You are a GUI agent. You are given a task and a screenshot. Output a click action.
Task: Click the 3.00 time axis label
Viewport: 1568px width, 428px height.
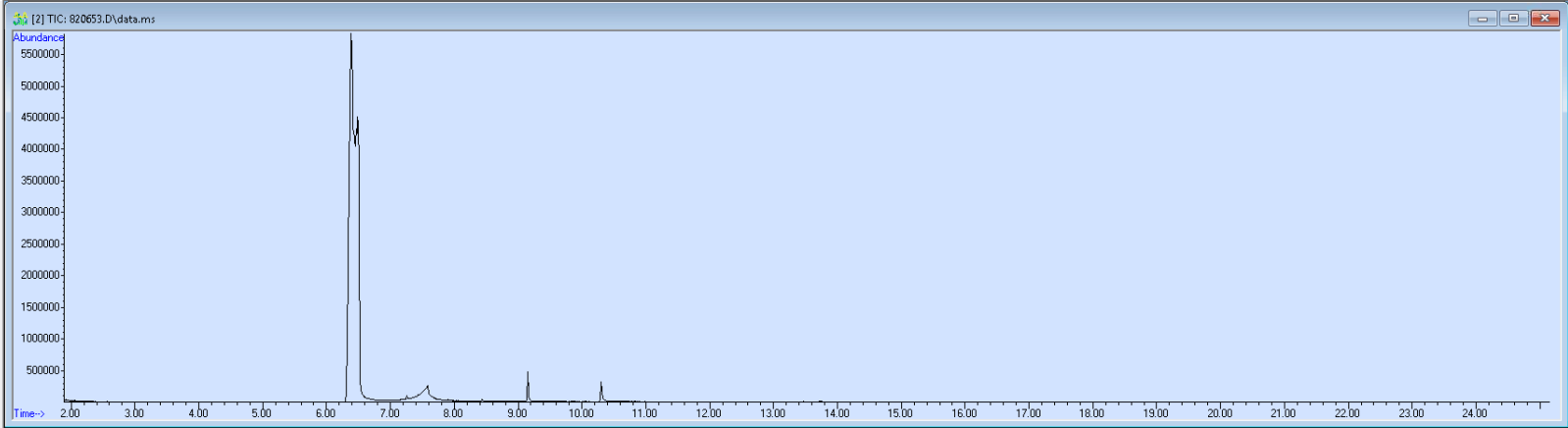[134, 413]
